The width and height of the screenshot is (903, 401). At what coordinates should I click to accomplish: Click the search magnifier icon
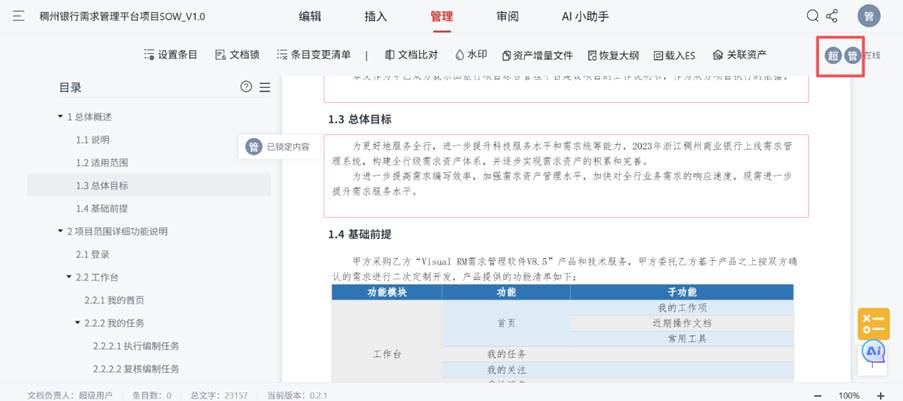pos(813,16)
